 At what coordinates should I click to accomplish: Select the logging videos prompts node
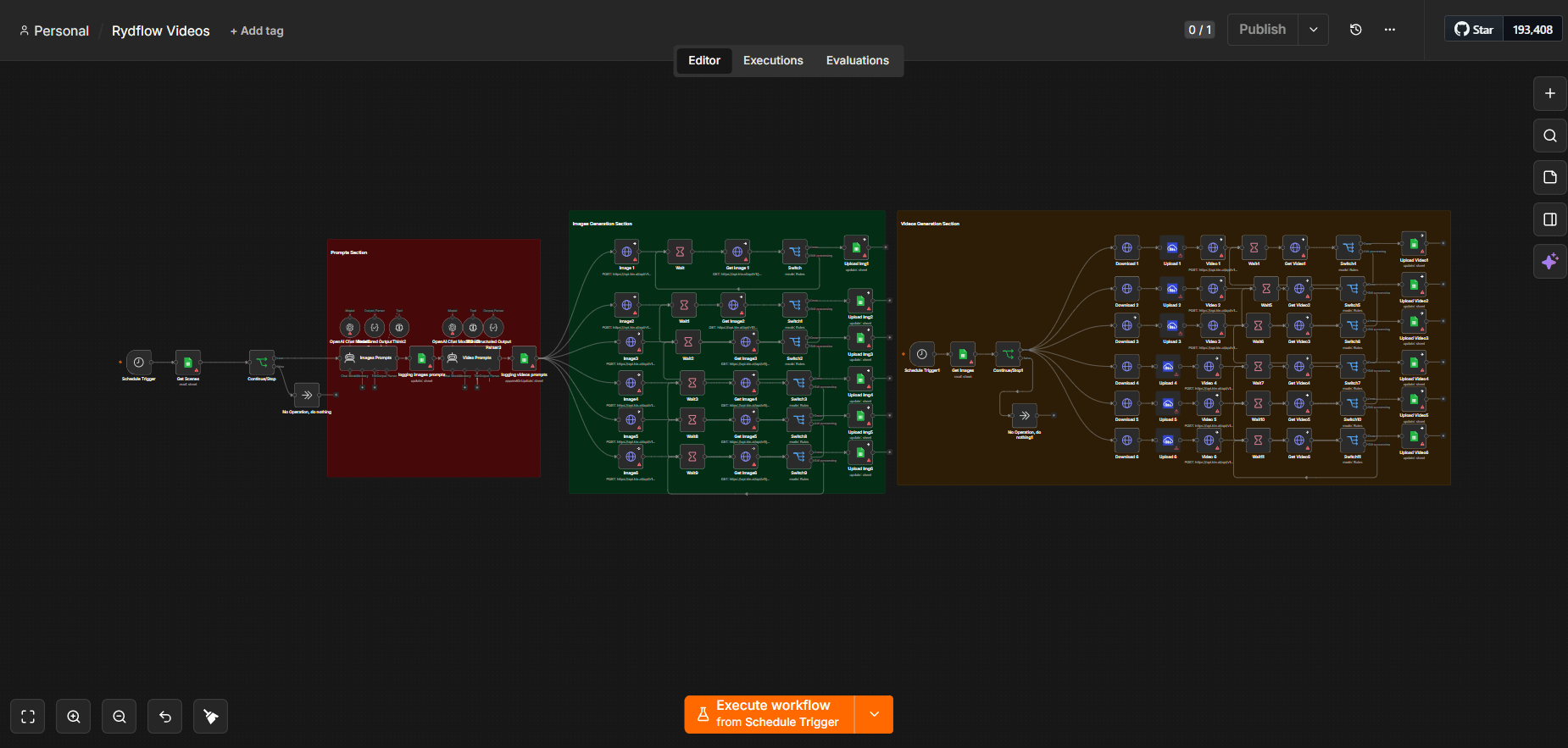(x=524, y=358)
